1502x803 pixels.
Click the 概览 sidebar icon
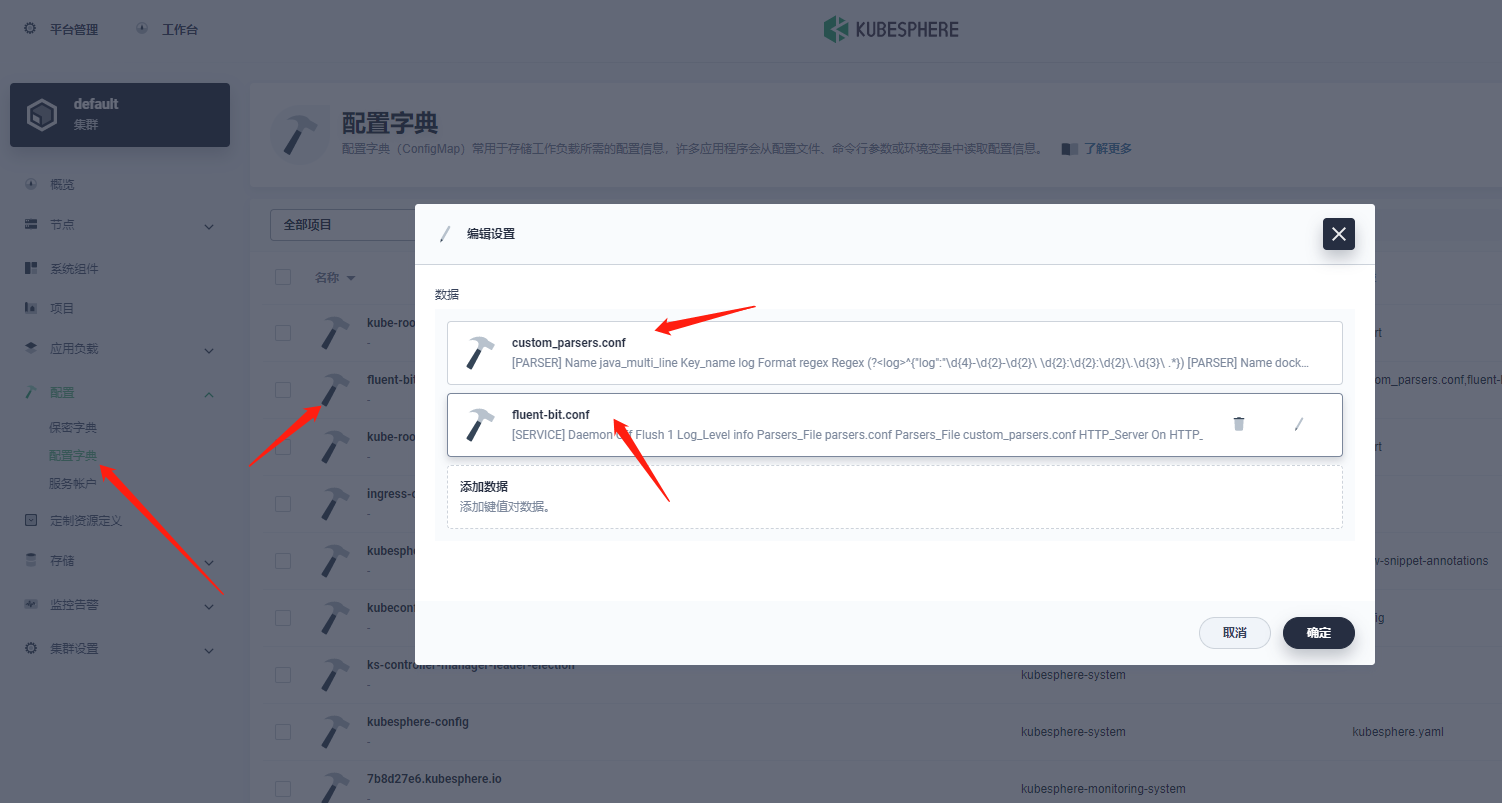pos(31,184)
